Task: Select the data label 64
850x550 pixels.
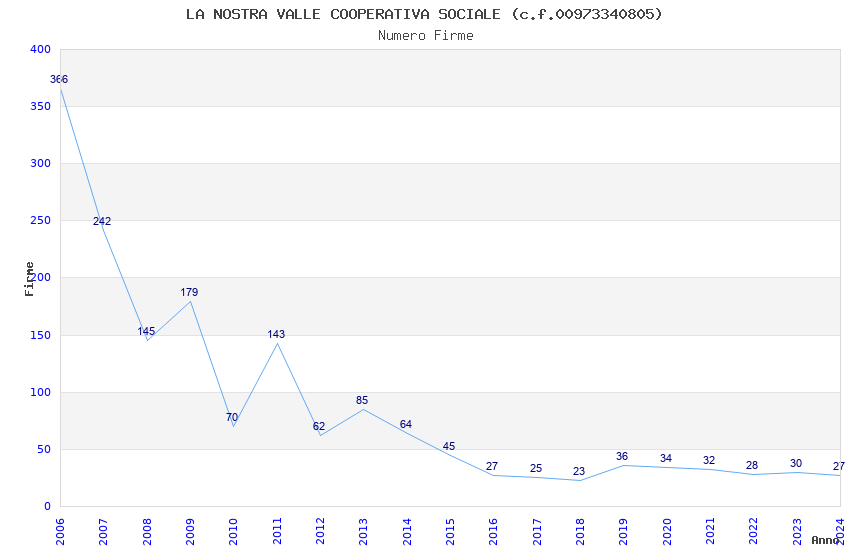Action: (x=405, y=424)
